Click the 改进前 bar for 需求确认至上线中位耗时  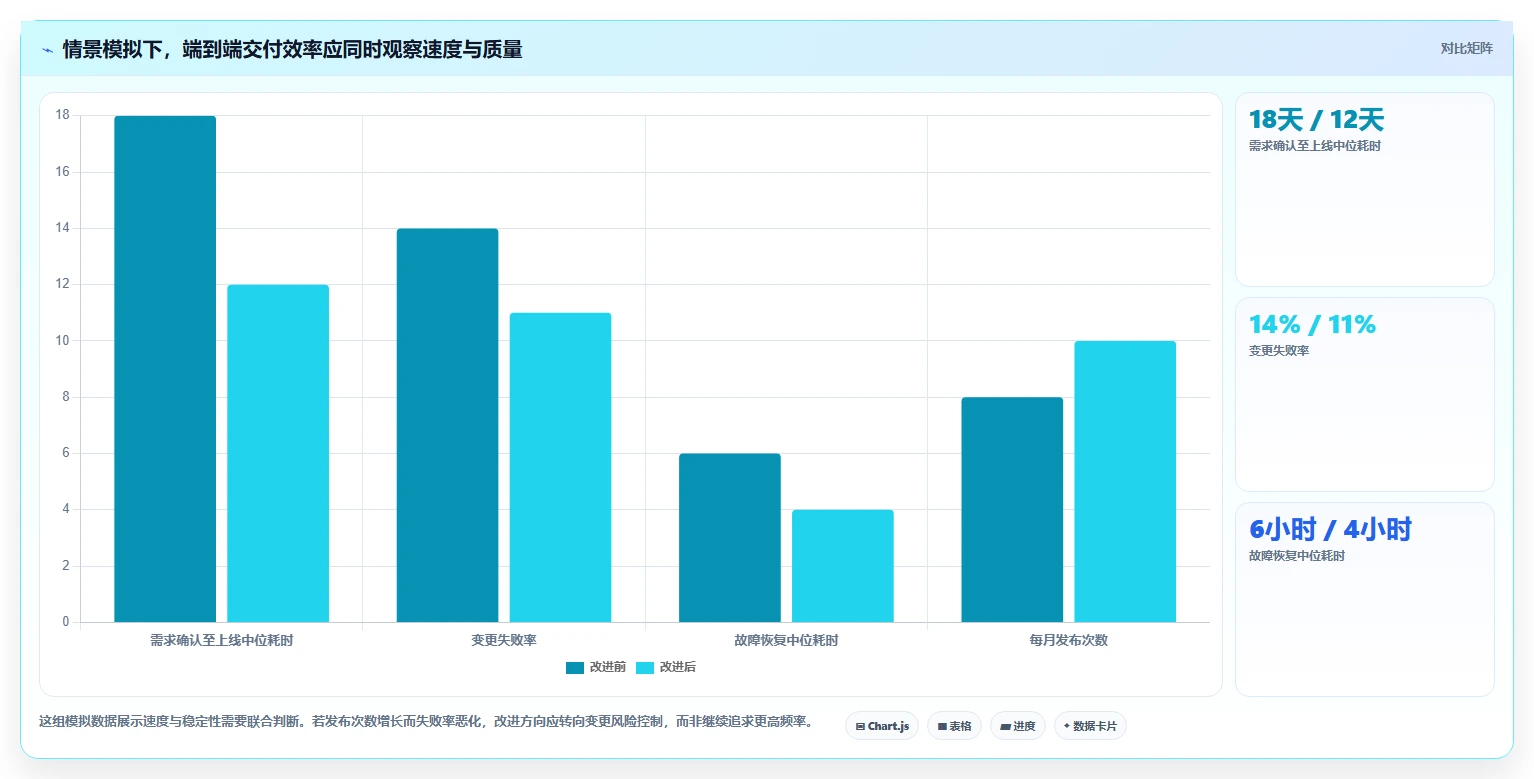click(x=165, y=369)
